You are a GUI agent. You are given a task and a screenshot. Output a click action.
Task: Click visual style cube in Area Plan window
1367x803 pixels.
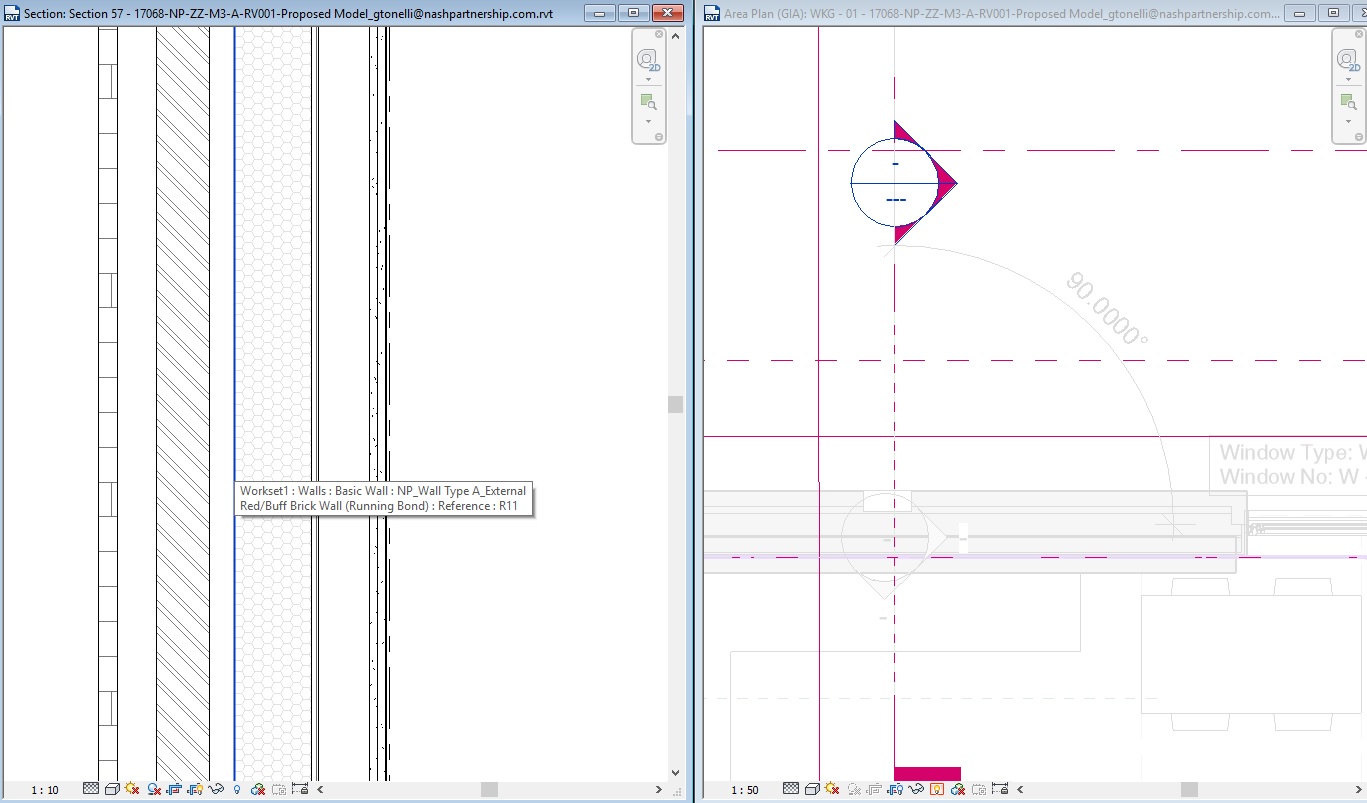pos(812,789)
